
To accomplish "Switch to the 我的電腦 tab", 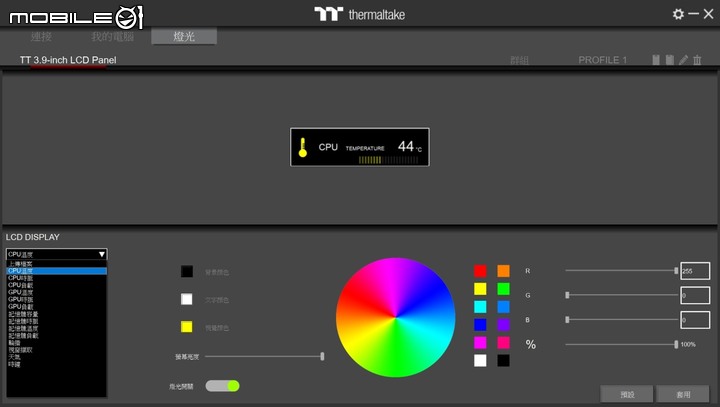I will tap(112, 36).
